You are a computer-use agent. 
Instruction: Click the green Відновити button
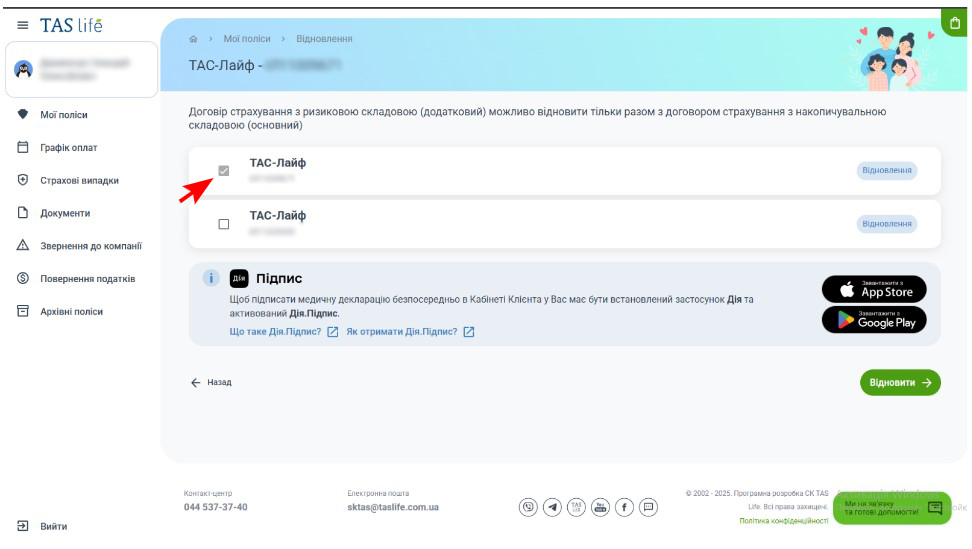pyautogui.click(x=900, y=382)
